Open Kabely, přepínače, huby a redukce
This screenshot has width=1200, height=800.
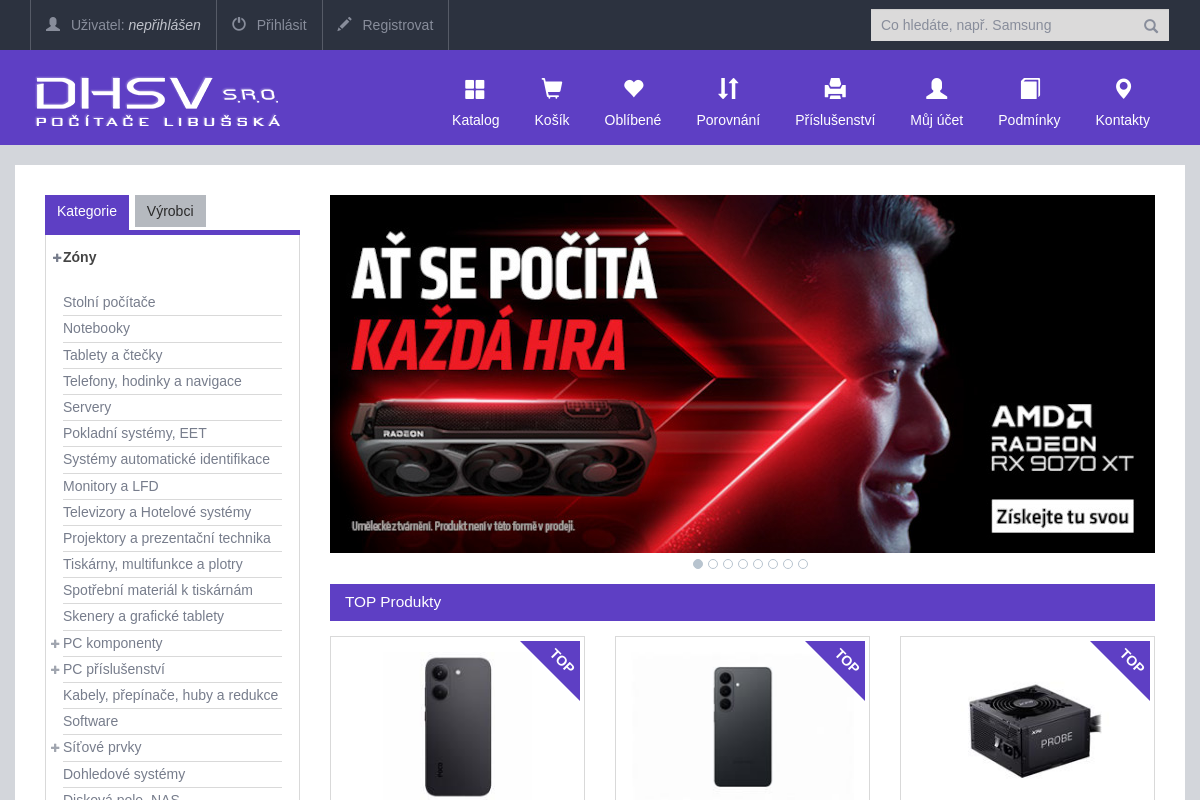170,695
